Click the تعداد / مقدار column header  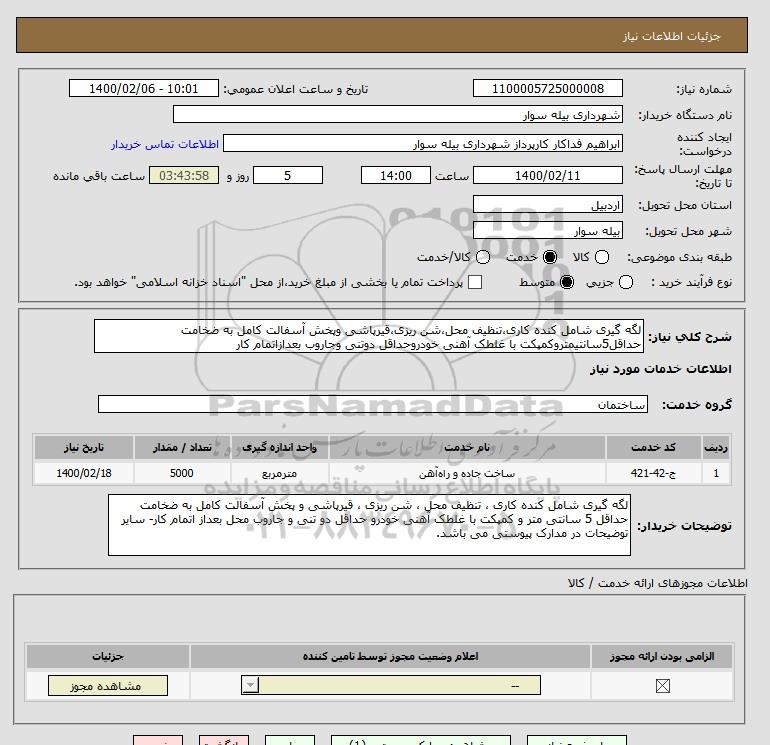pos(182,447)
